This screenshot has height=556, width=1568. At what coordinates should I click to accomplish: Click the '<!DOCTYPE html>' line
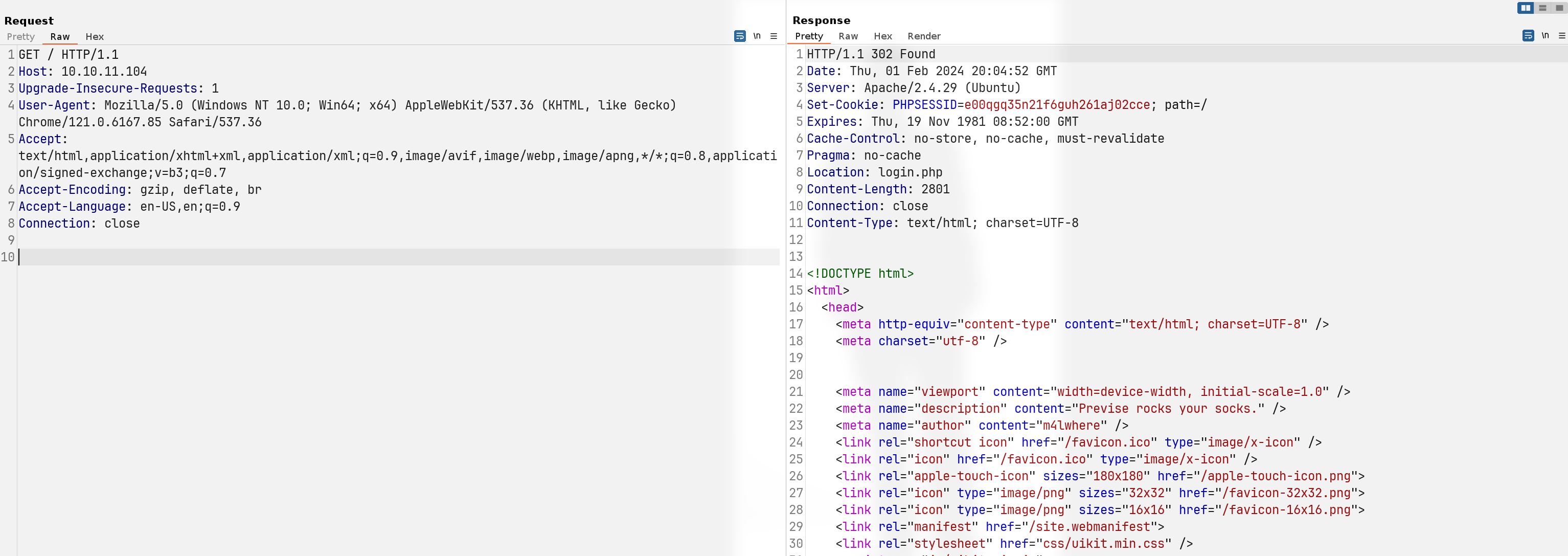pyautogui.click(x=860, y=274)
